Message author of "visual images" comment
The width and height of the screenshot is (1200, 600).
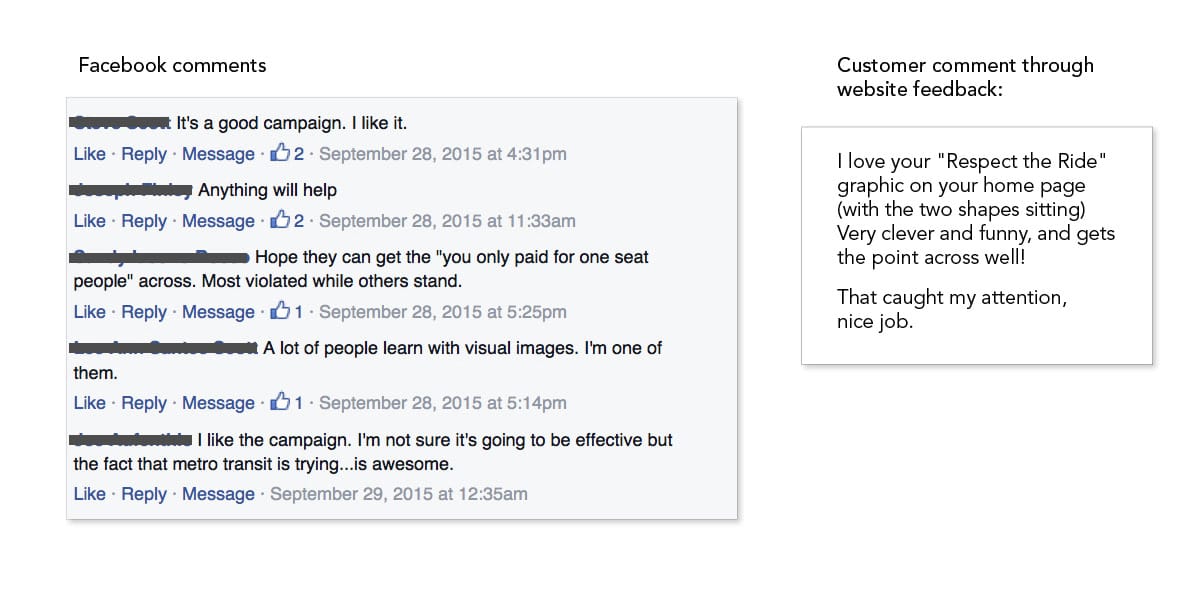tap(218, 403)
